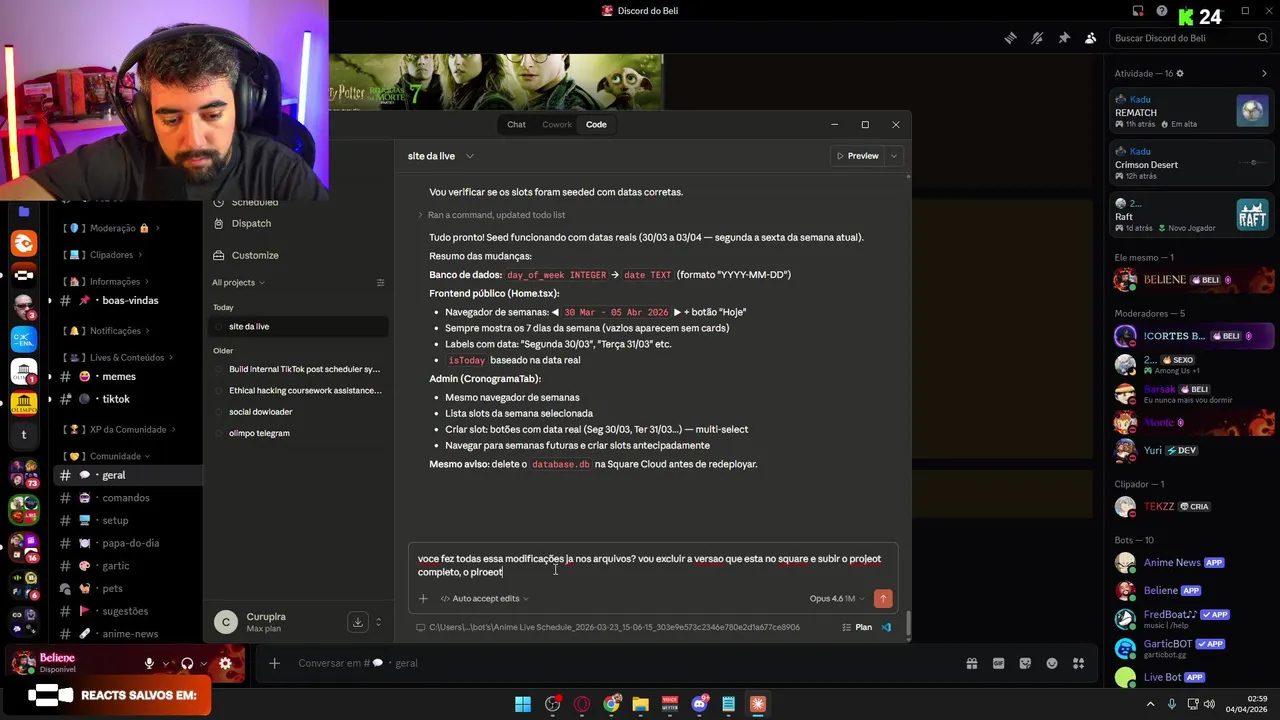Open Discord threads icon in channel header
The width and height of the screenshot is (1280, 720).
1010,38
